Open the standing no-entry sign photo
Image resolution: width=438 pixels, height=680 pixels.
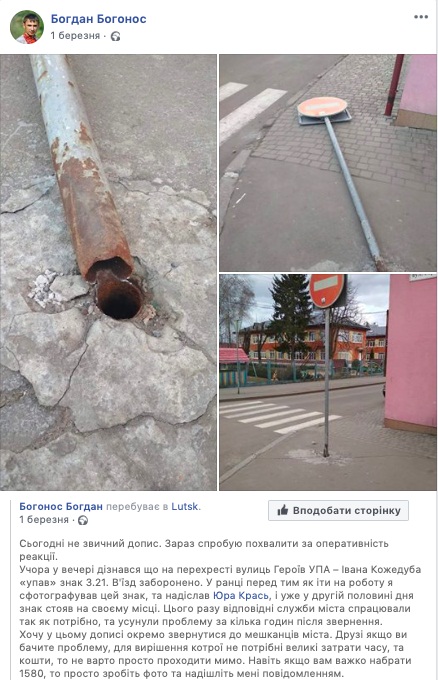click(328, 382)
